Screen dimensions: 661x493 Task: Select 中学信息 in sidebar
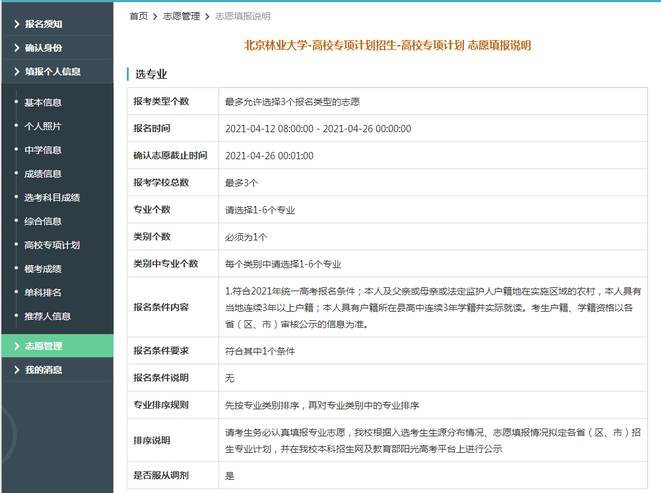[x=43, y=149]
